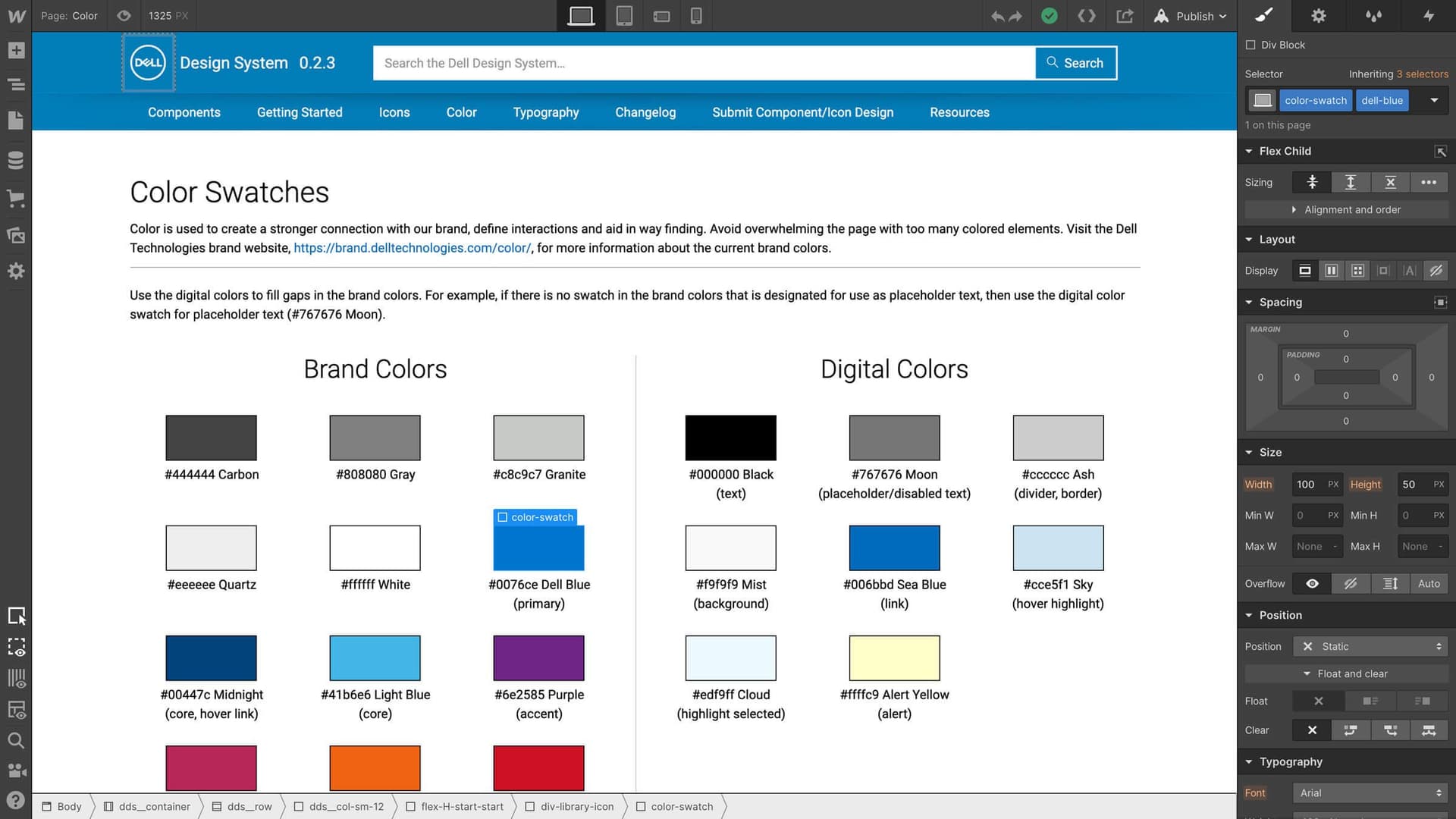Set display to grid
Screen dimensions: 1456x819
tap(1357, 271)
